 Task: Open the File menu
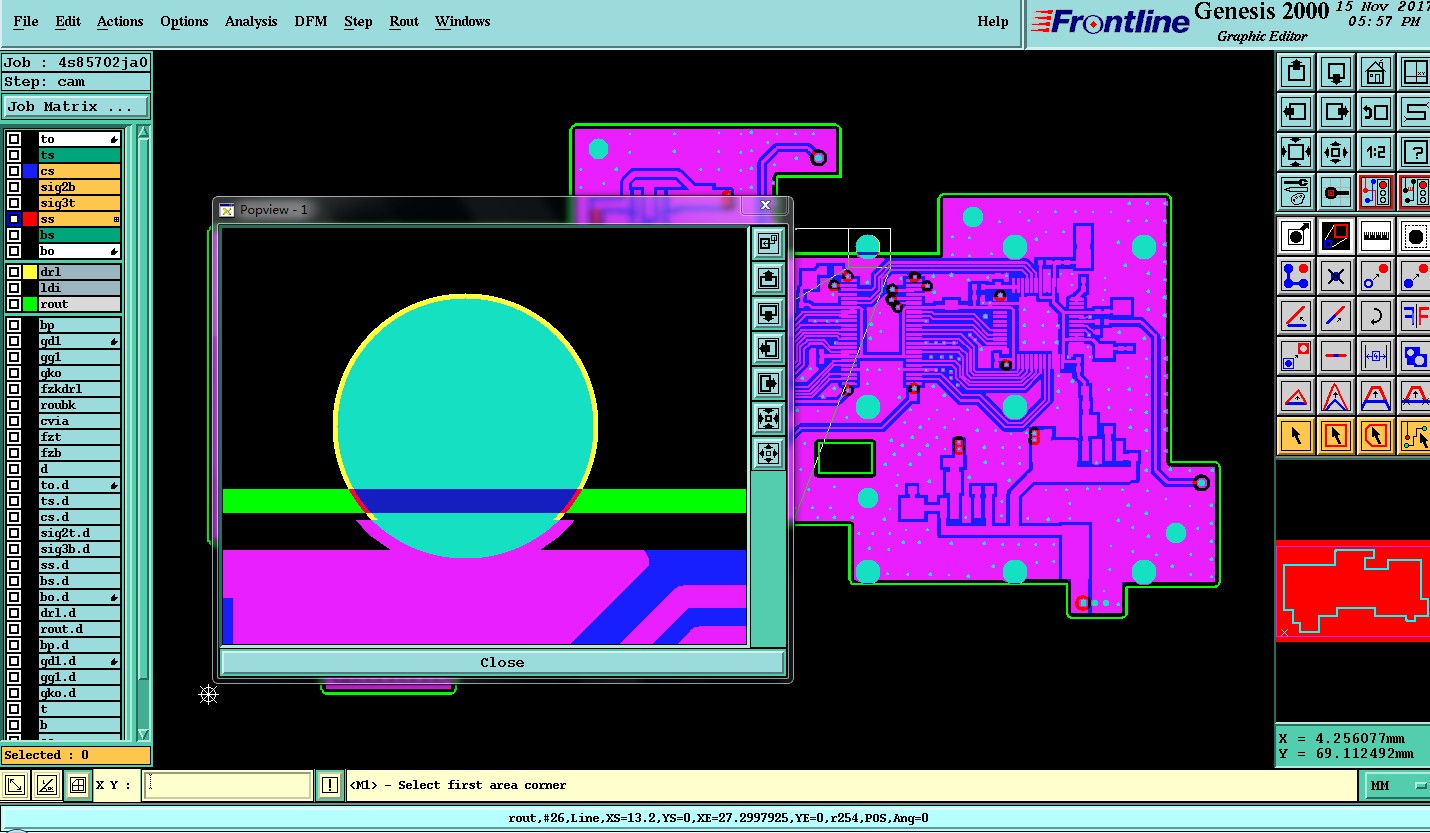(x=26, y=21)
